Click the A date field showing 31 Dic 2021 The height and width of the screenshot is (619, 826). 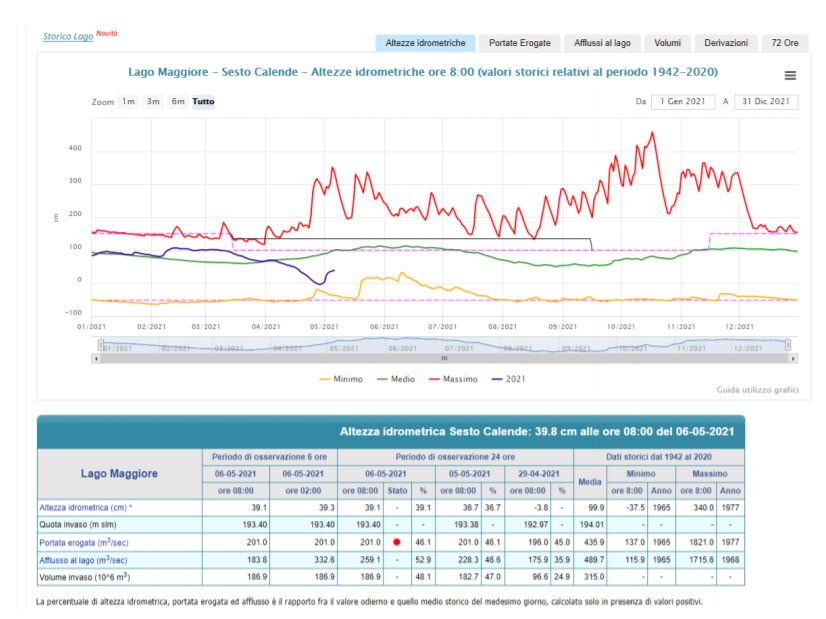766,102
